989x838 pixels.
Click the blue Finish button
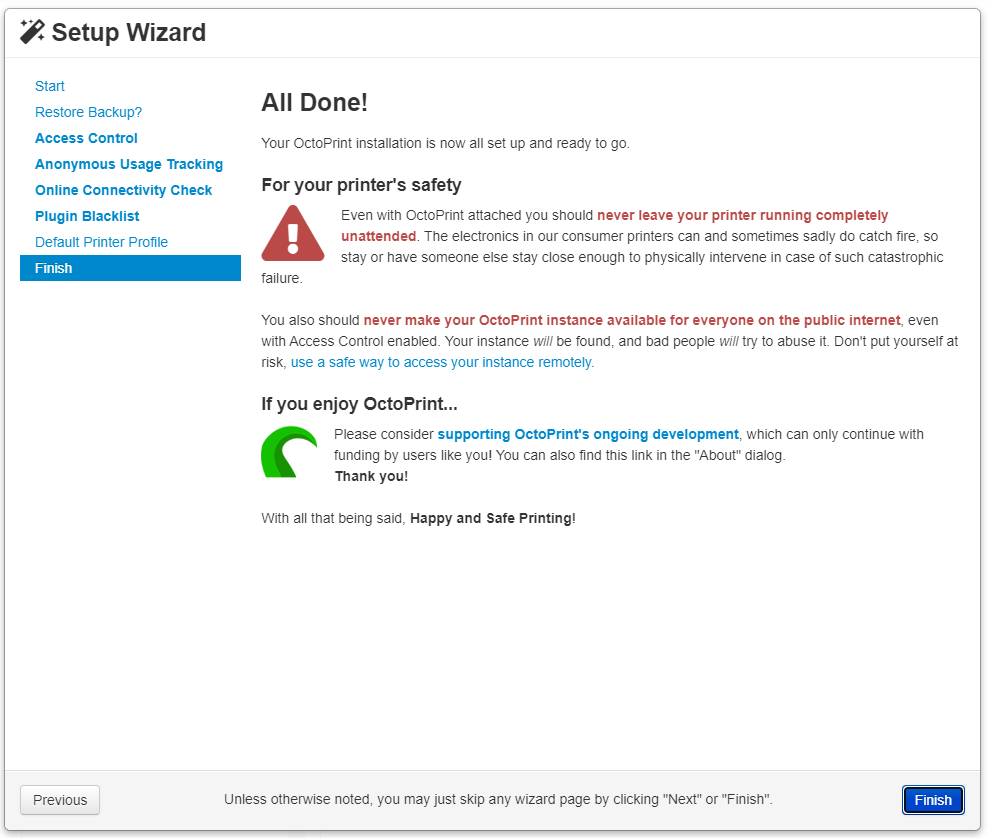(933, 800)
